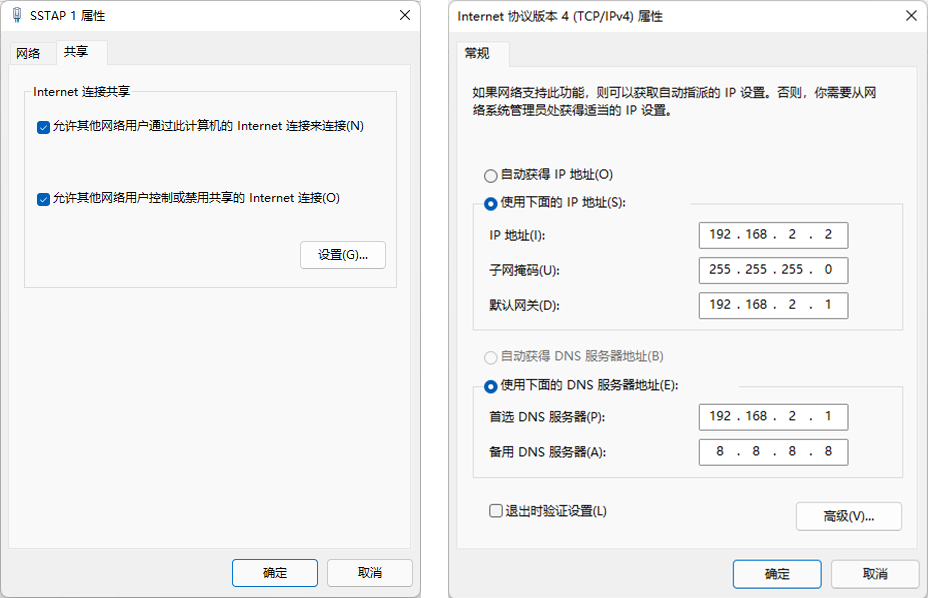The height and width of the screenshot is (598, 928).
Task: Click the 默认网关 address field
Action: pos(773,305)
